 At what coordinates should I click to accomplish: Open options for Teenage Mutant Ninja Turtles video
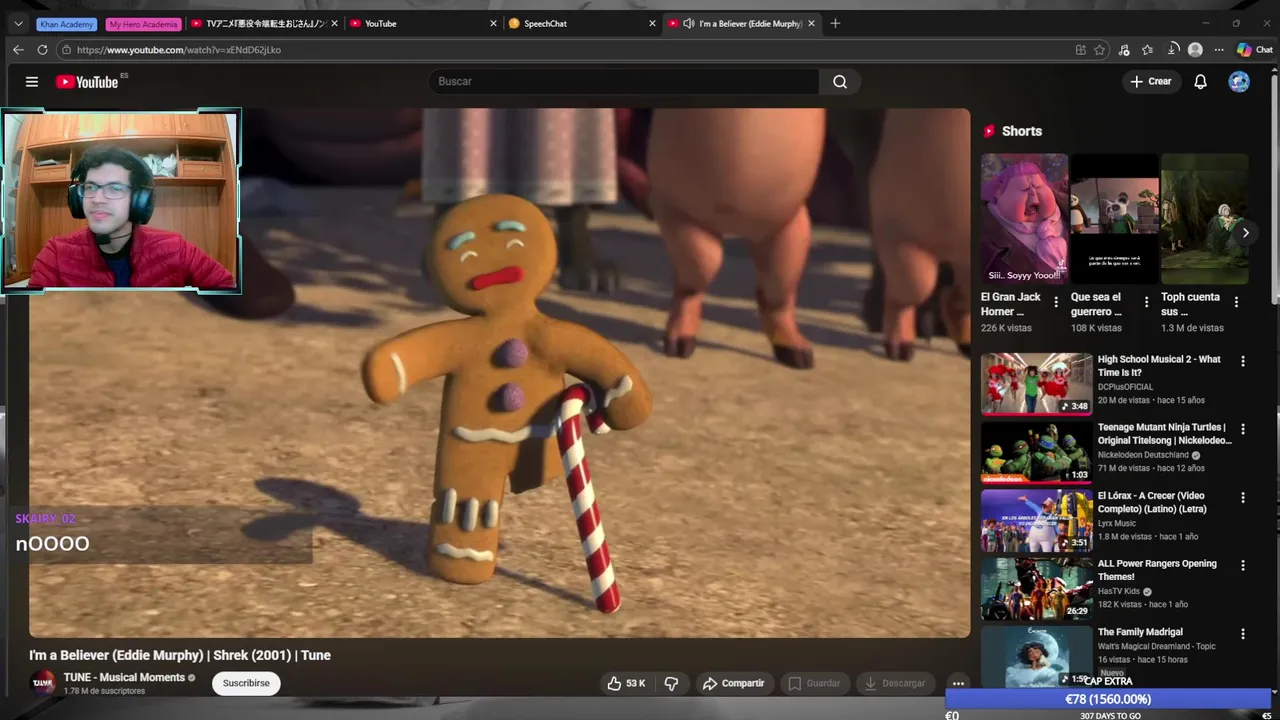click(x=1243, y=430)
